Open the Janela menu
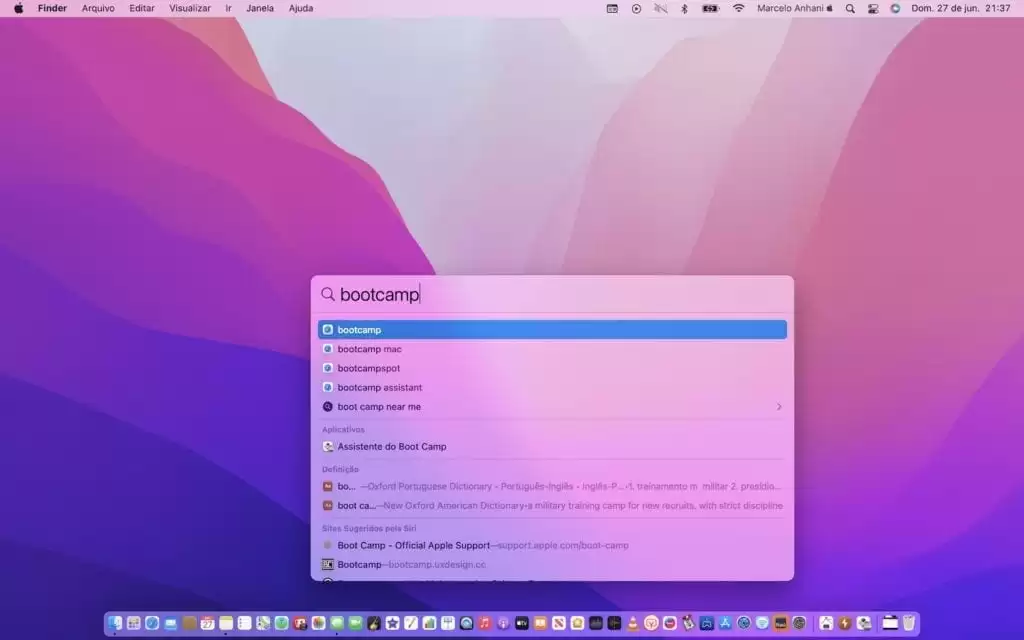 260,8
